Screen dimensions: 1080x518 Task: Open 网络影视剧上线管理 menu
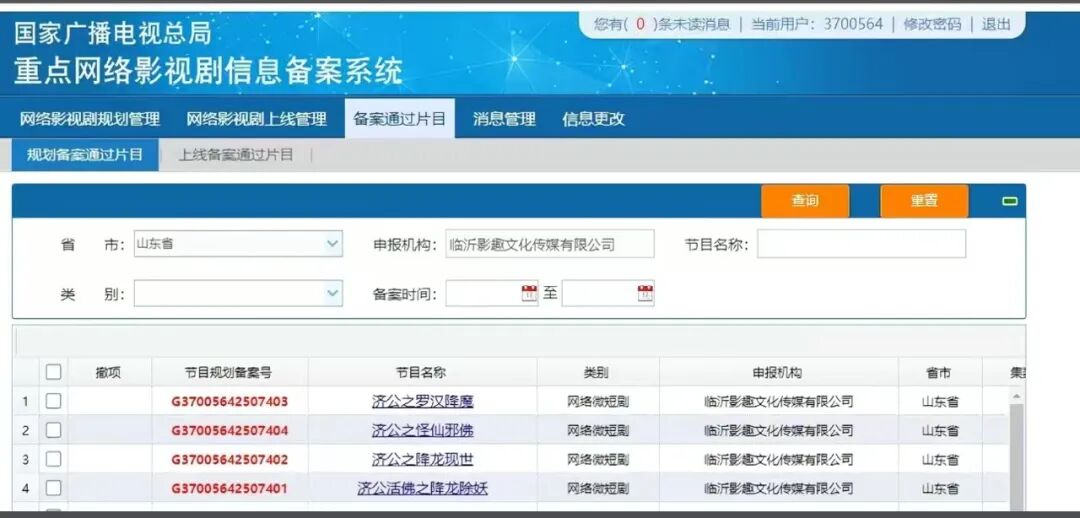pos(256,119)
